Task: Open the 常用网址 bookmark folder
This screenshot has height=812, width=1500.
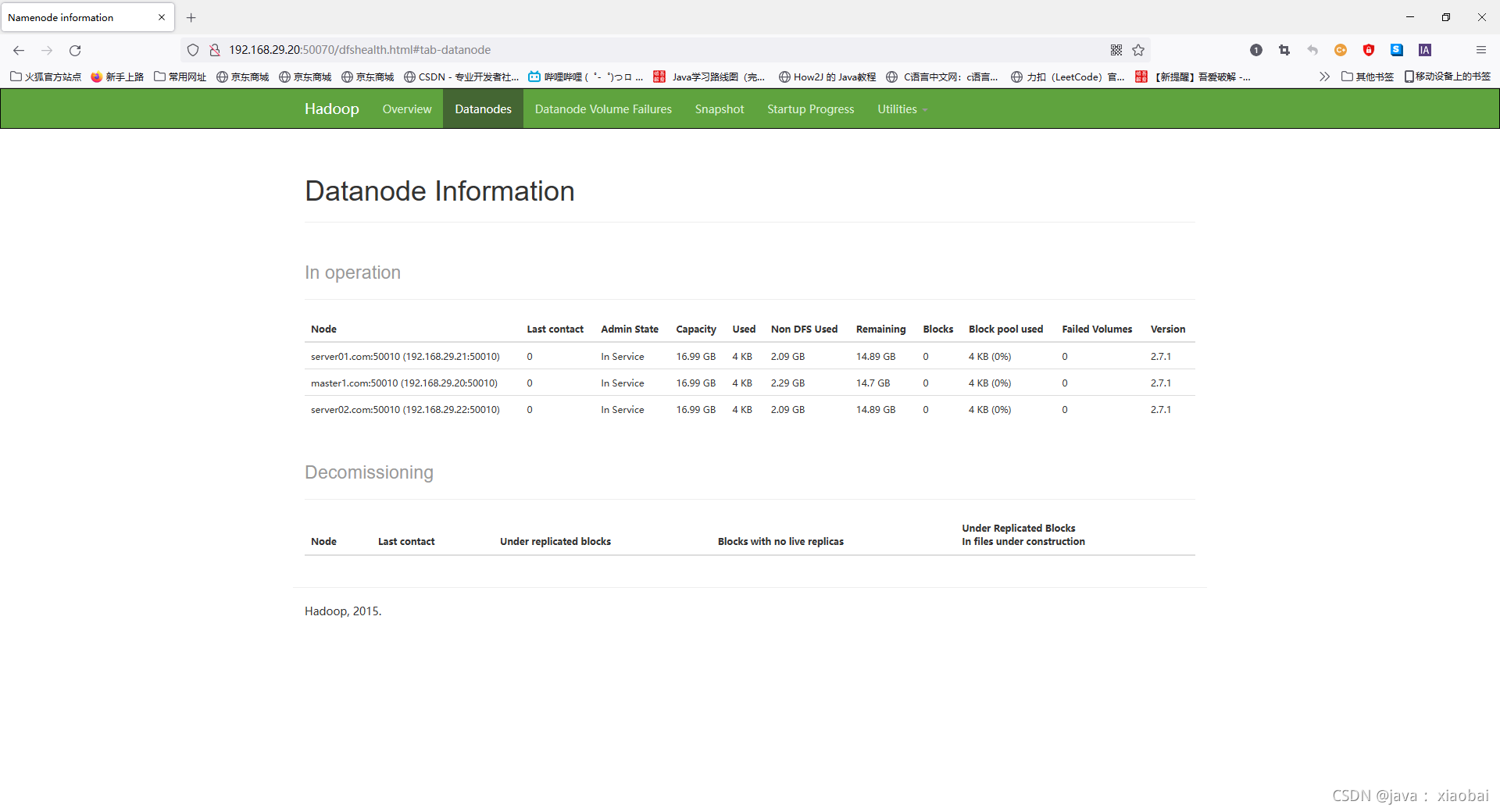Action: (x=180, y=77)
